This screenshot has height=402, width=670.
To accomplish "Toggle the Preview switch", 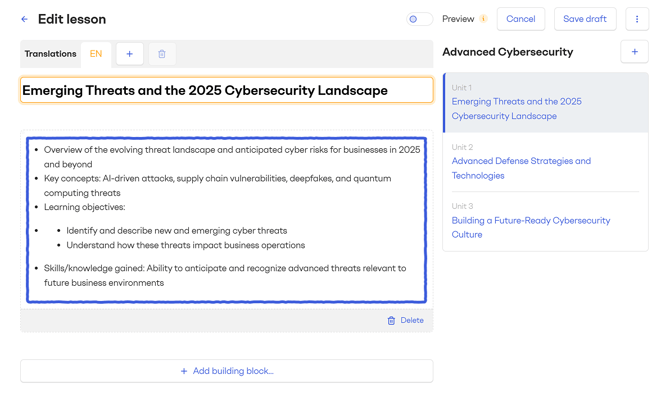I will coord(419,19).
